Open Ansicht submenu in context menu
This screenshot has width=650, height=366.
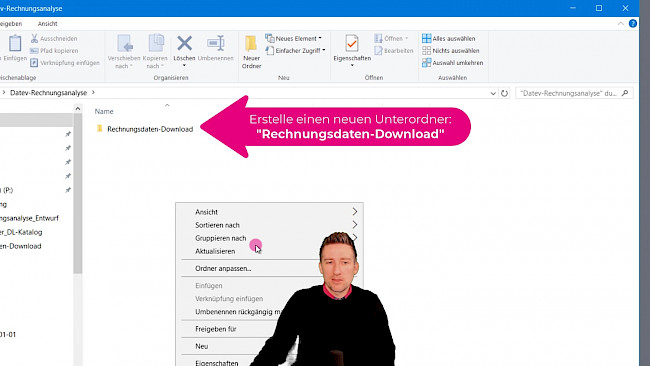pos(269,212)
